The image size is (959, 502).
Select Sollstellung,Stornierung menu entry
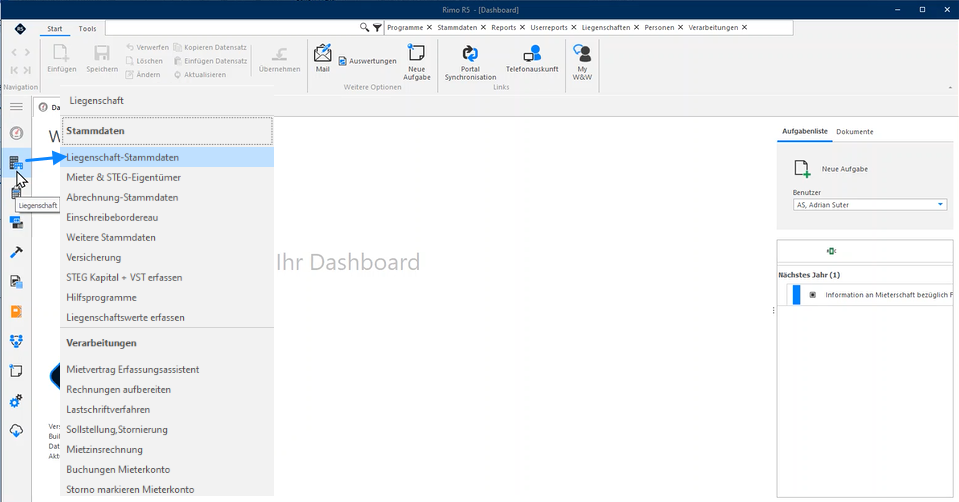(x=167, y=429)
